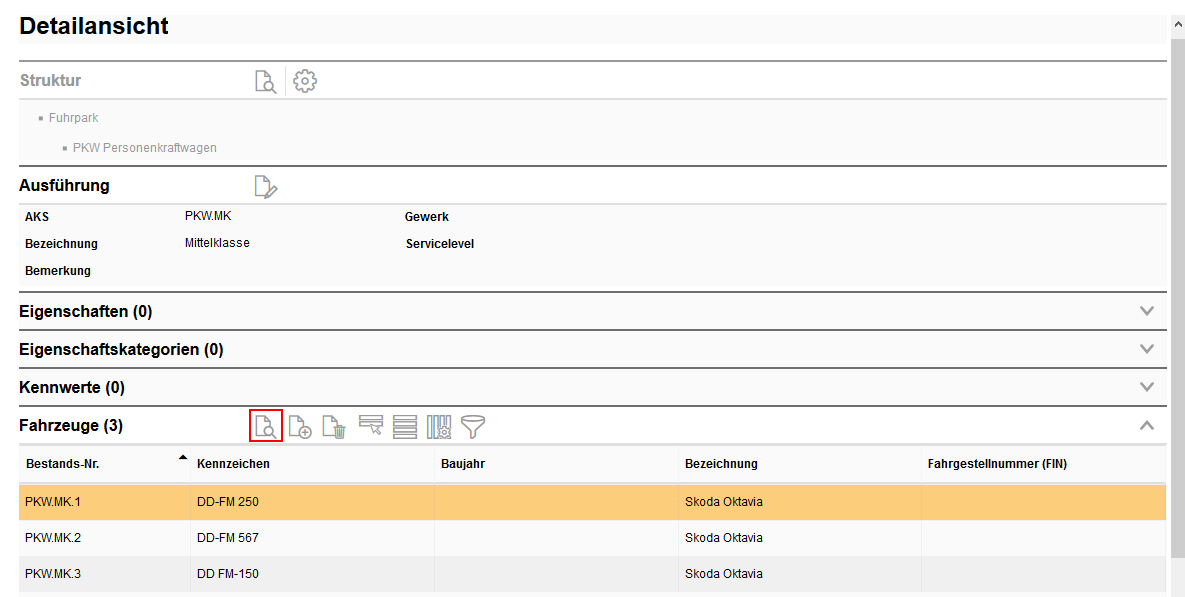Edit the Ausführung section
1185x597 pixels.
[265, 186]
